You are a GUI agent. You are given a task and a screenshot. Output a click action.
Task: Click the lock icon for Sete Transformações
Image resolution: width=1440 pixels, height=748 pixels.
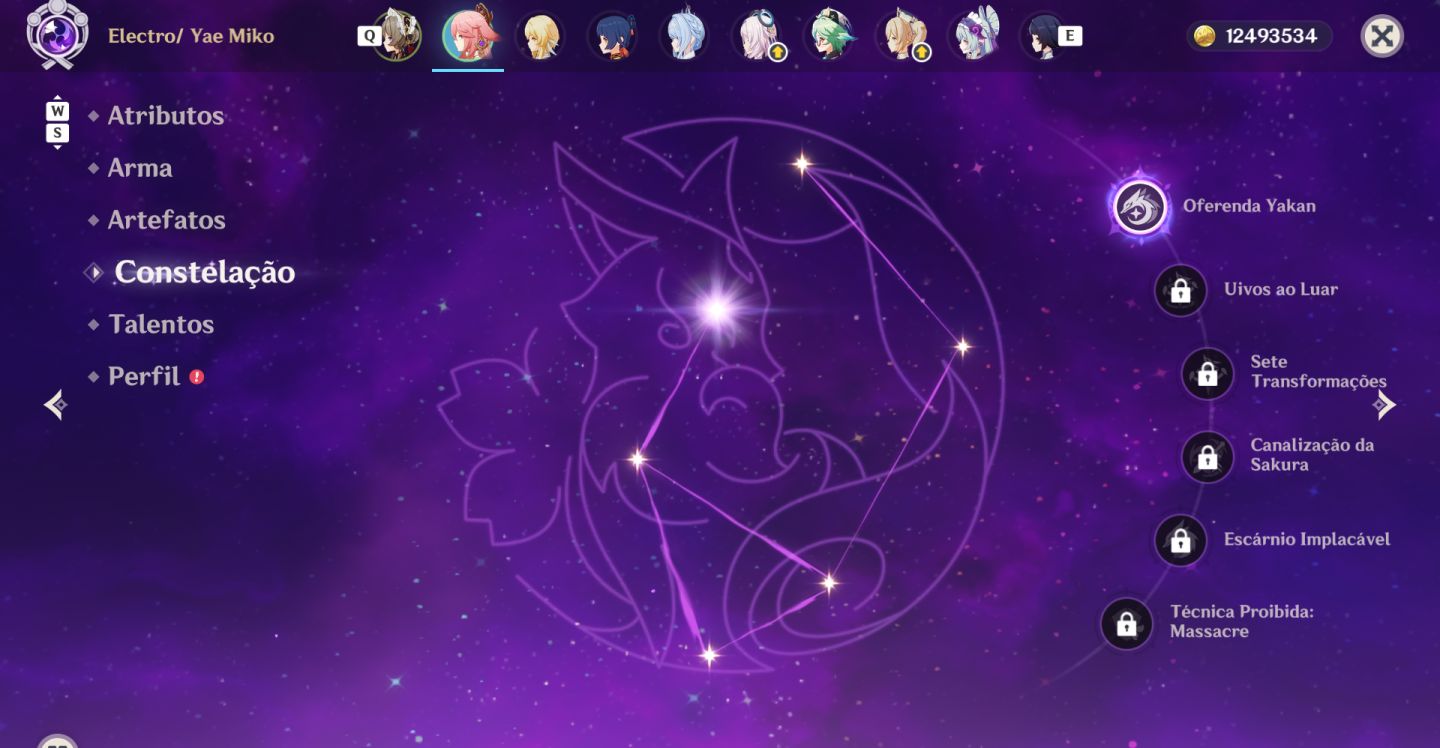pyautogui.click(x=1207, y=374)
